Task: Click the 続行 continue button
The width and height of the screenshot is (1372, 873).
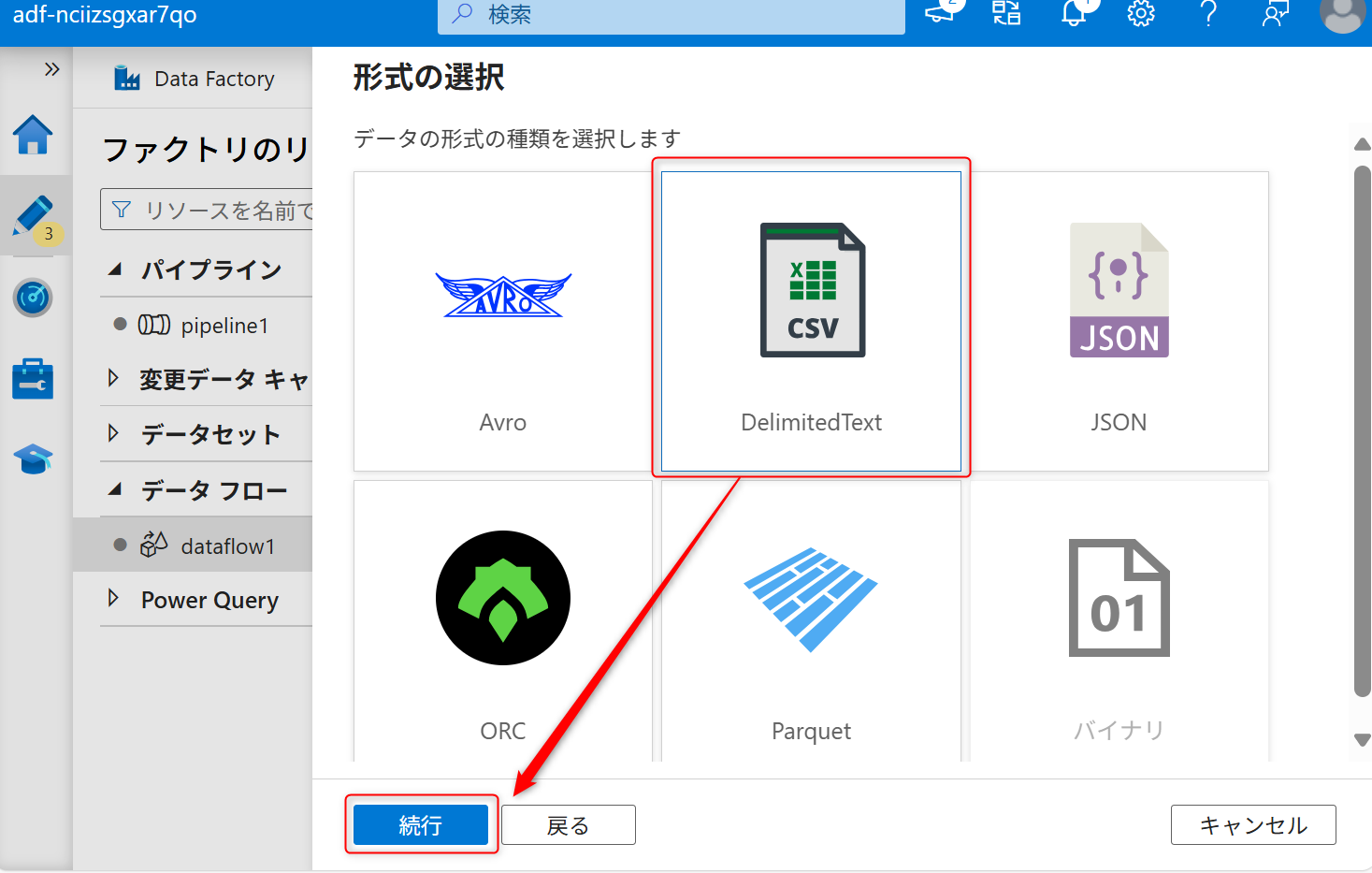Action: (x=420, y=824)
